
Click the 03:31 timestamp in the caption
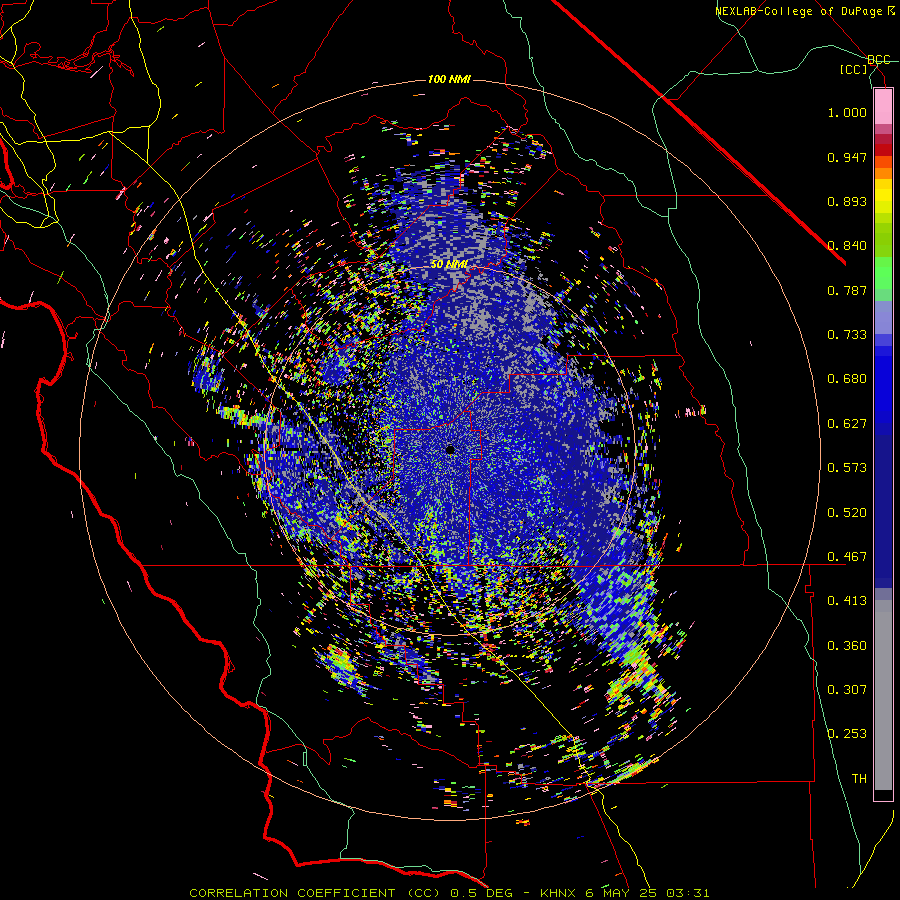687,893
